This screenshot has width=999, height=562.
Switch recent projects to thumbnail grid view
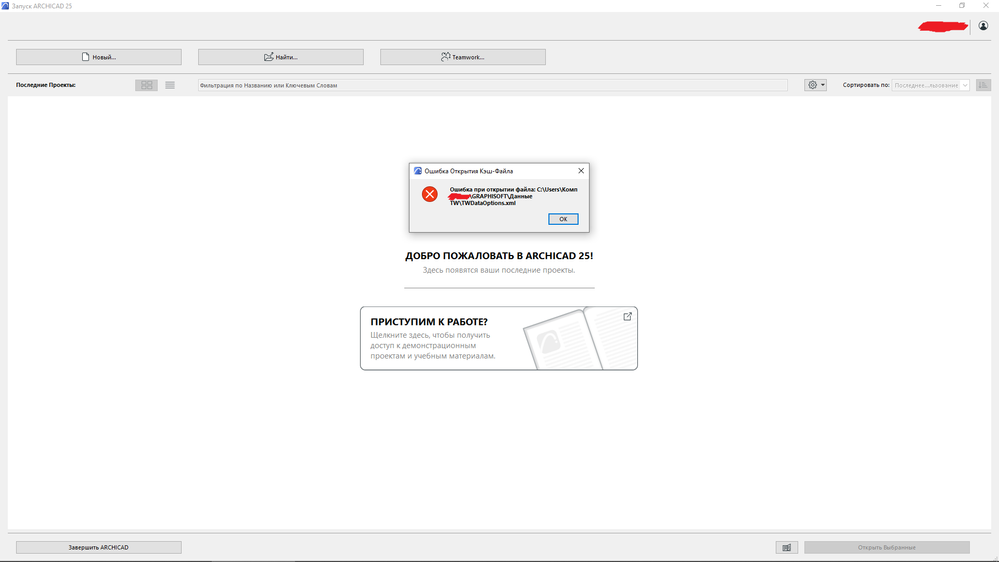pyautogui.click(x=147, y=85)
